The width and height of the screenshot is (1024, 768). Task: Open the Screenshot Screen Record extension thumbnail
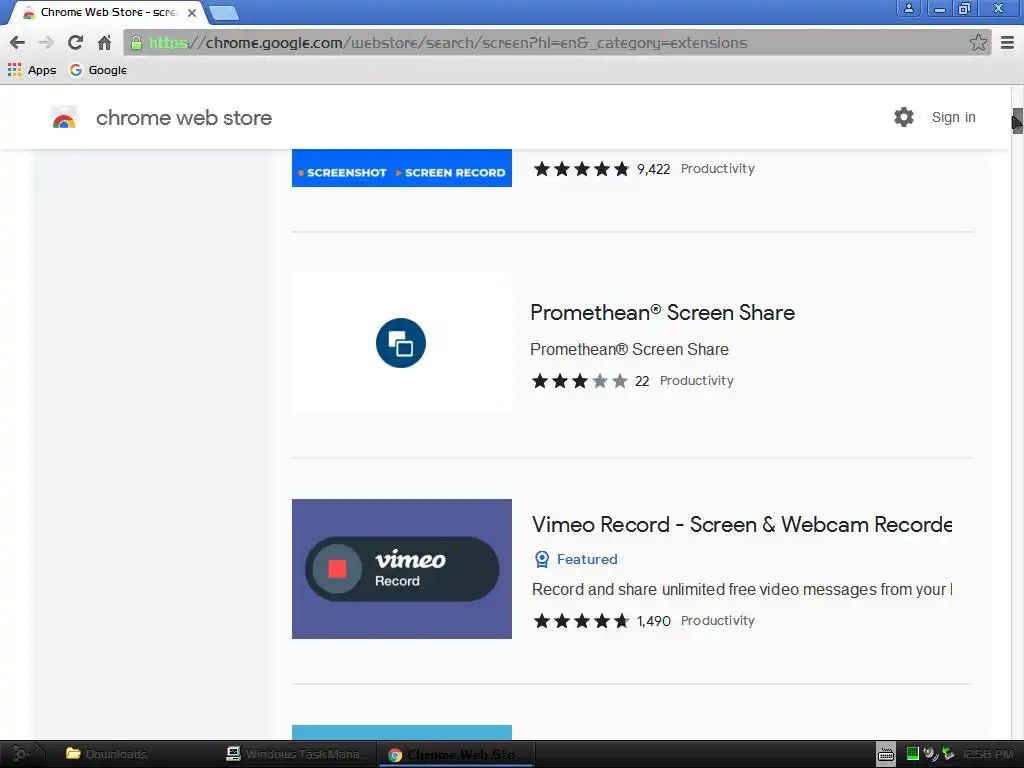pos(402,168)
